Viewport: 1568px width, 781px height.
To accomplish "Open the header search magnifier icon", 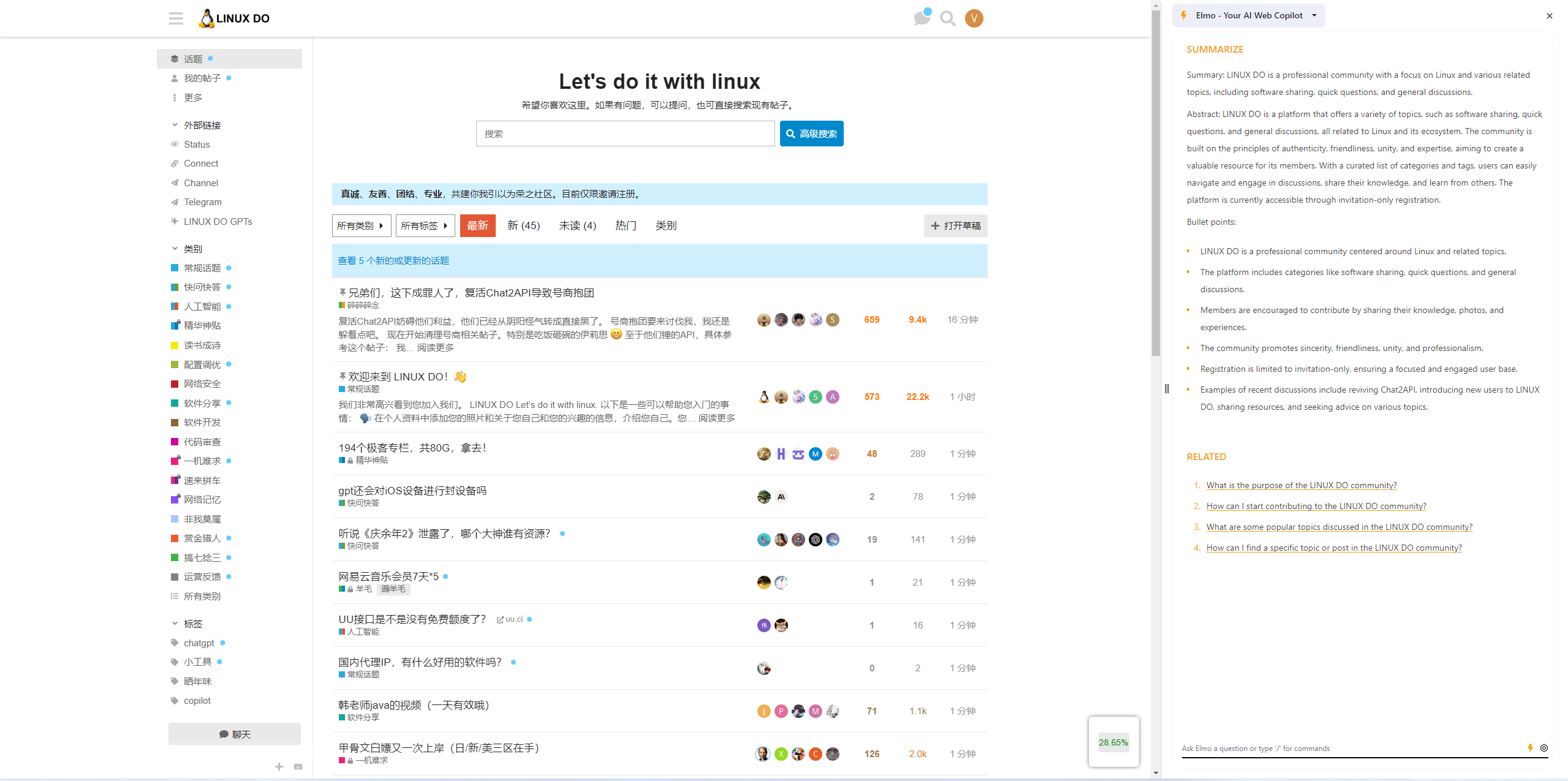I will point(948,18).
